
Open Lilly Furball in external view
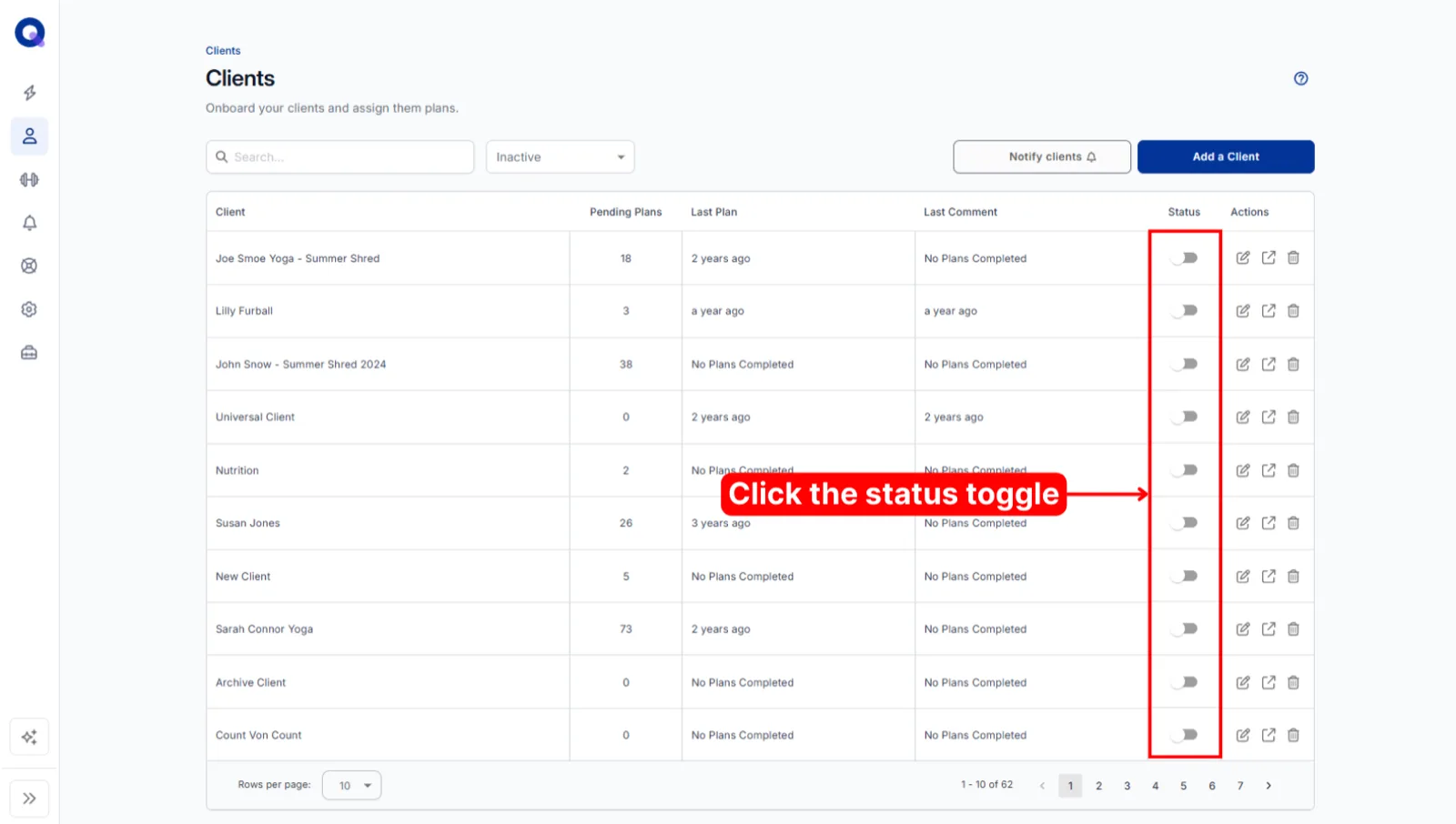[1269, 311]
